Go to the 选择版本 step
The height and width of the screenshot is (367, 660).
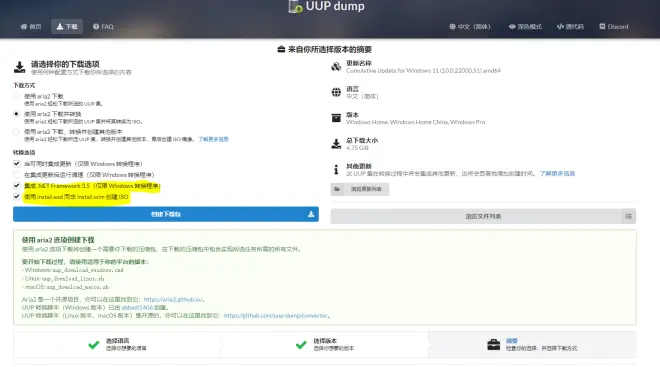pos(325,344)
